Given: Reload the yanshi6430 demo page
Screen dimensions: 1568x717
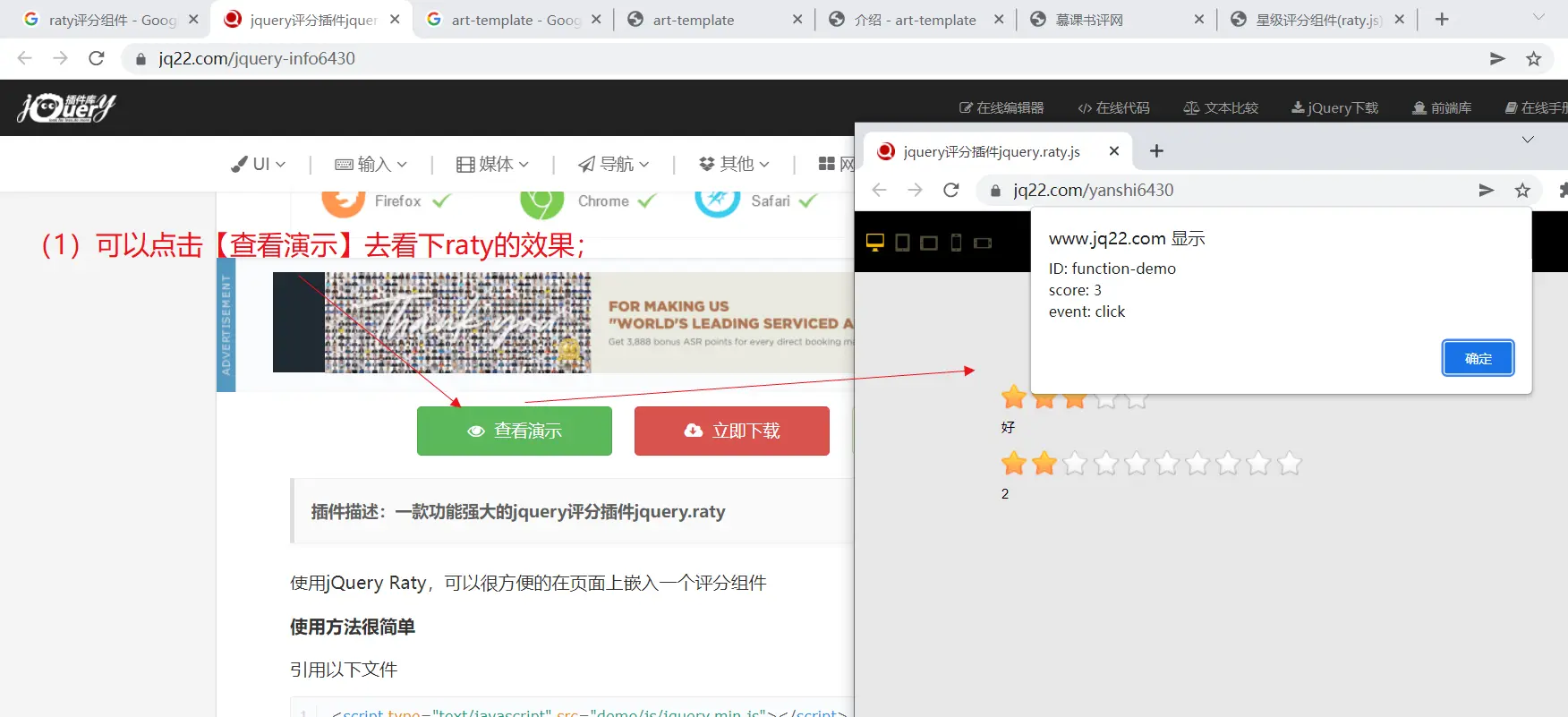Looking at the screenshot, I should [x=951, y=190].
